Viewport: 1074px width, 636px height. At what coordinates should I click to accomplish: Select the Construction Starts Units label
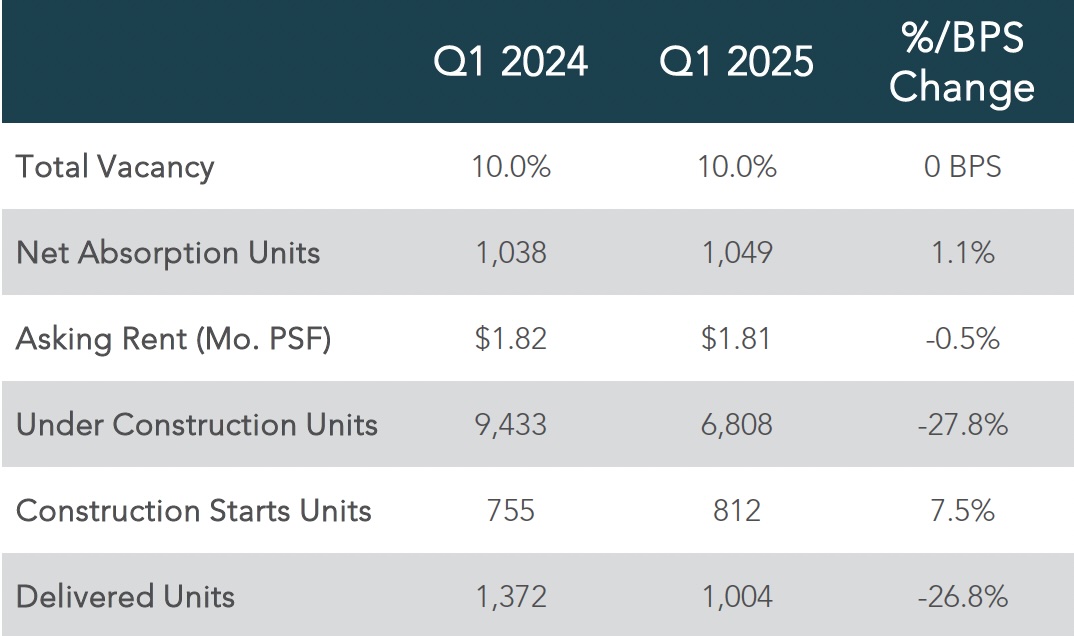coord(194,511)
